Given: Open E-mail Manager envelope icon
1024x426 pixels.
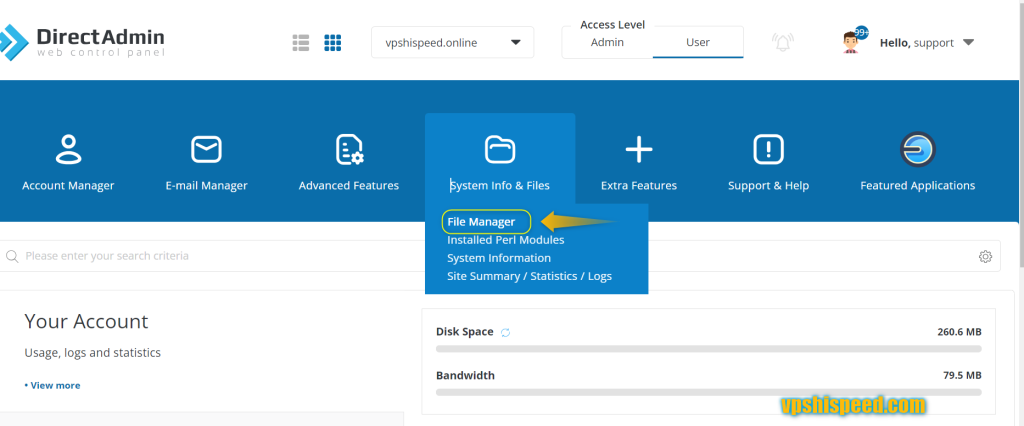Looking at the screenshot, I should click(x=206, y=150).
